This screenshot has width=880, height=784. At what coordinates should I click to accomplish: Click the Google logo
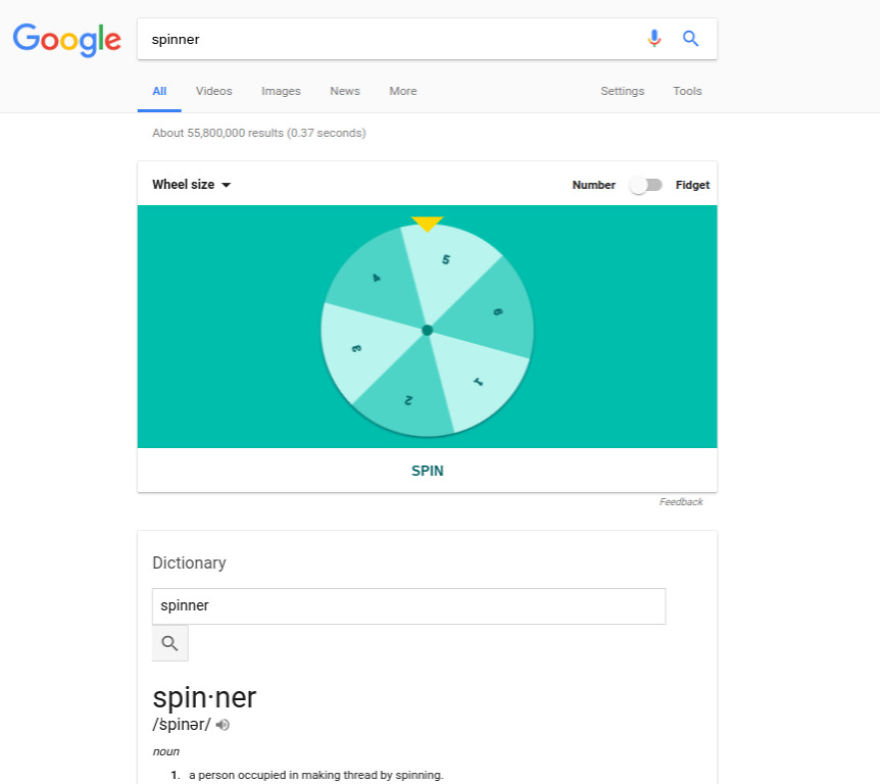66,40
